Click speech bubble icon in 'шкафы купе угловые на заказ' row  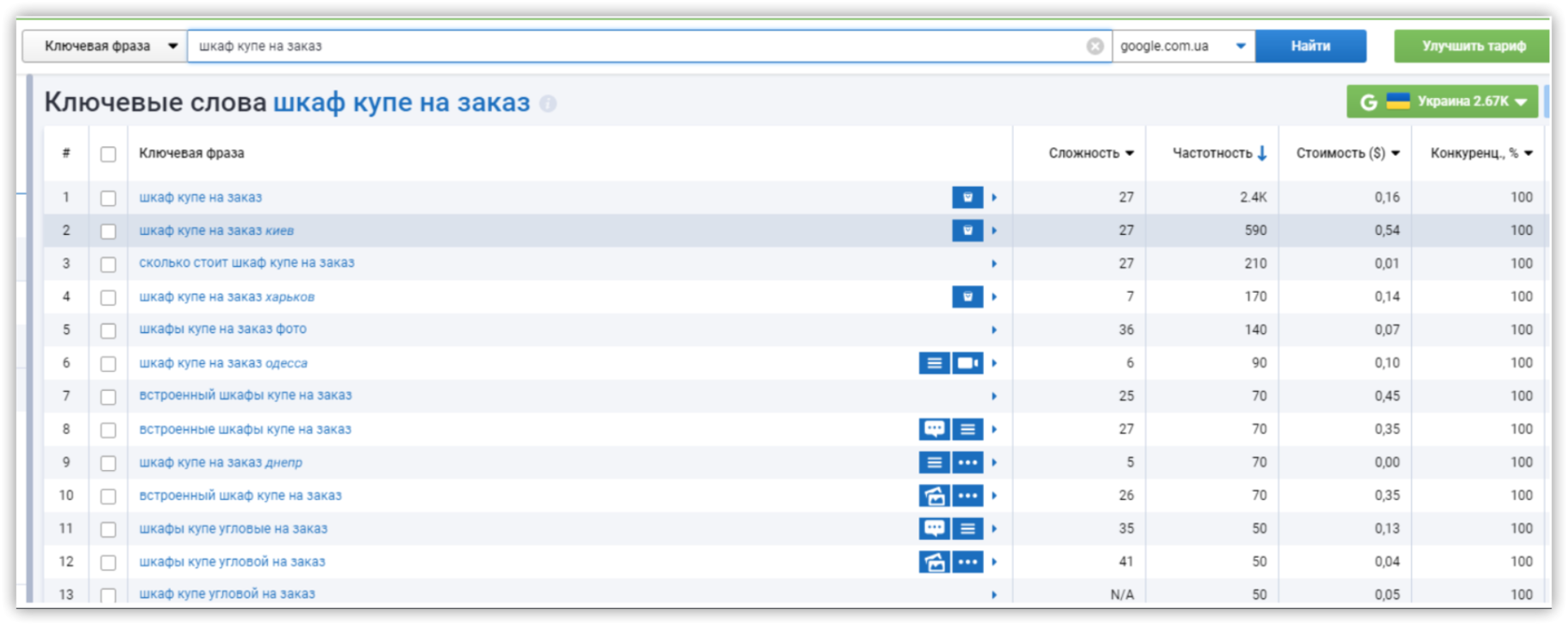[934, 528]
